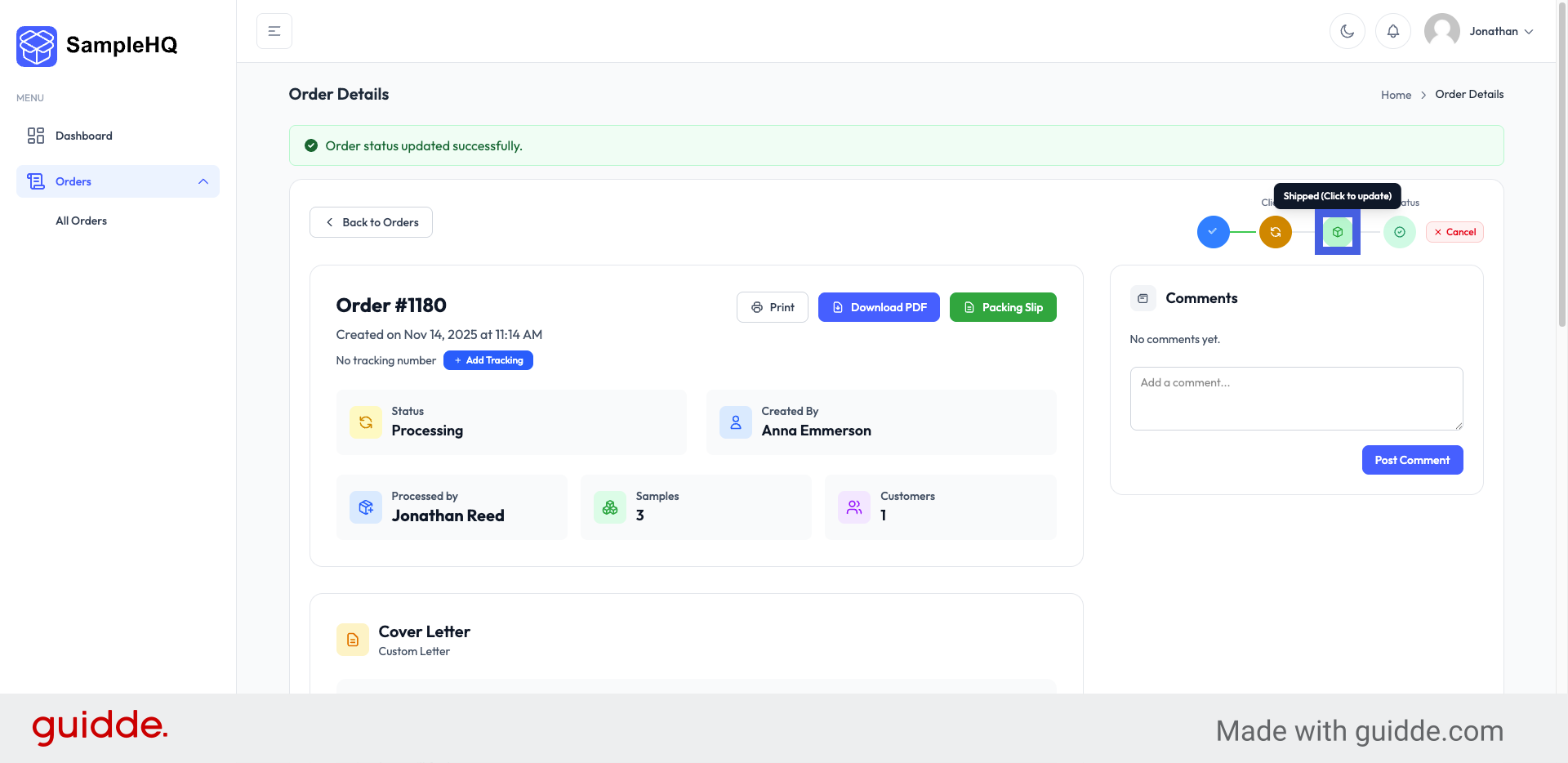
Task: Print the order
Action: click(x=773, y=307)
